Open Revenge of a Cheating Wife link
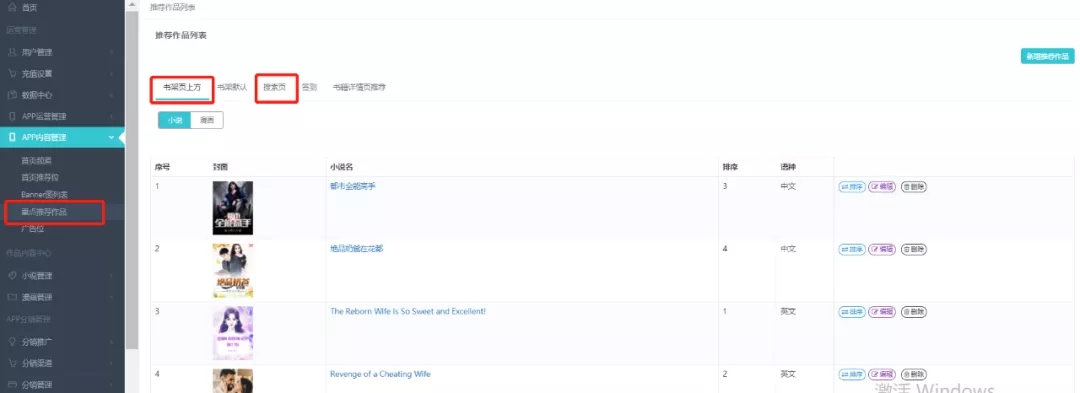 coord(380,374)
